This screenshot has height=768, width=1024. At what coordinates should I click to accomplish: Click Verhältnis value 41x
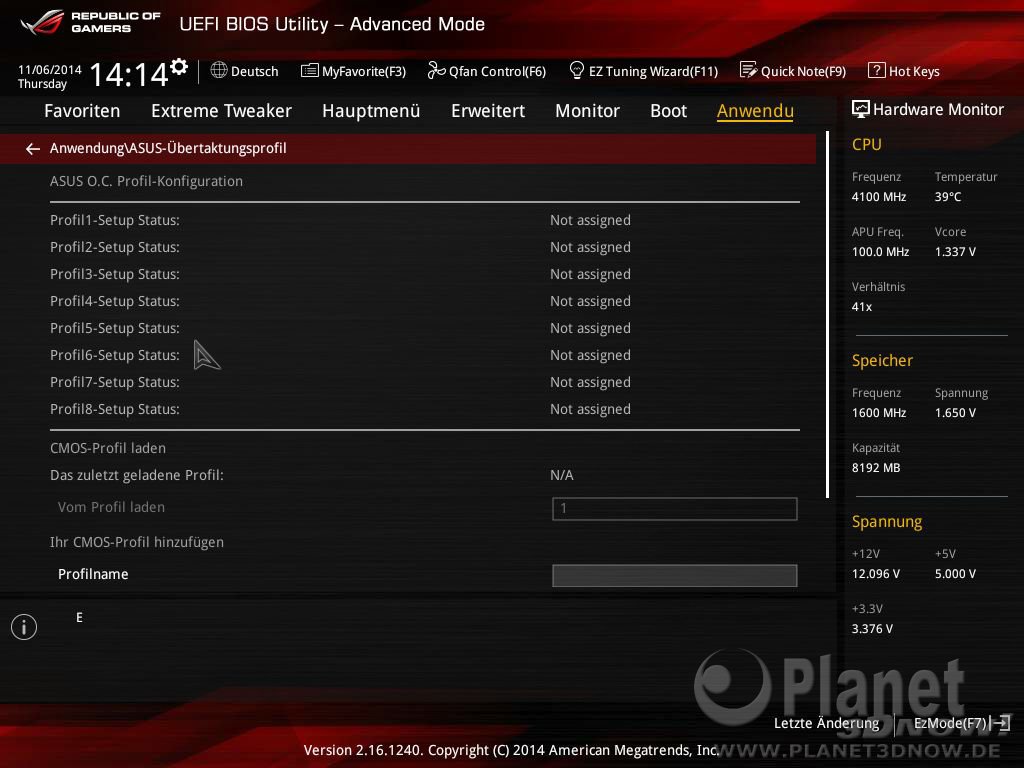coord(861,306)
